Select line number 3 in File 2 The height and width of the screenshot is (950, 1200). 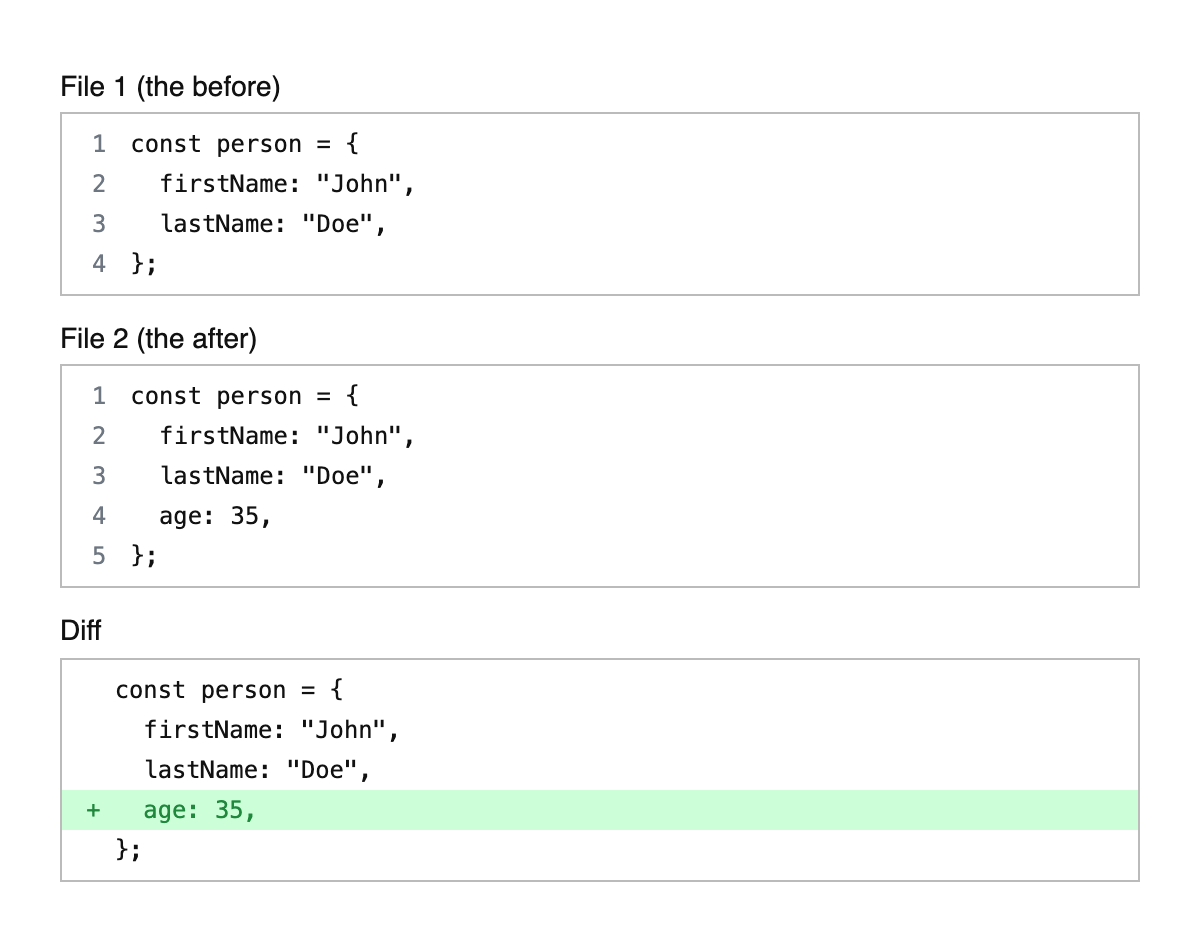(x=98, y=476)
